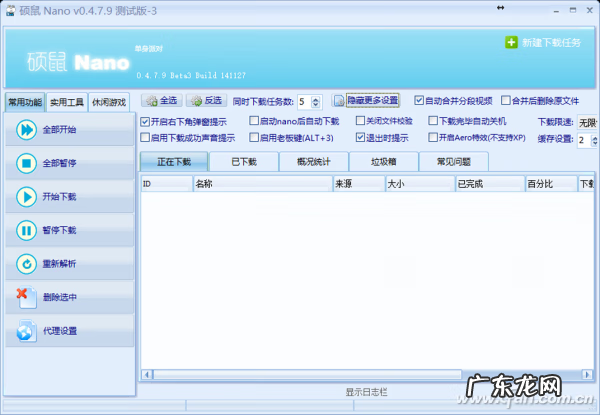
Task: Toggle 退出时提示 checkbox
Action: (361, 139)
